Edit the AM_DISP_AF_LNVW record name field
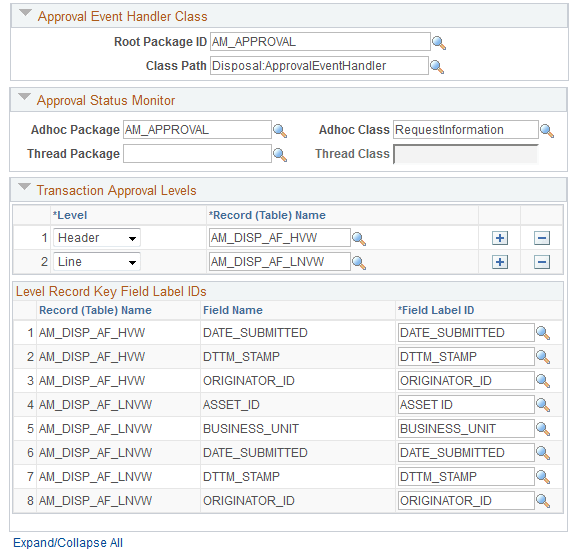576x552 pixels. tap(280, 262)
